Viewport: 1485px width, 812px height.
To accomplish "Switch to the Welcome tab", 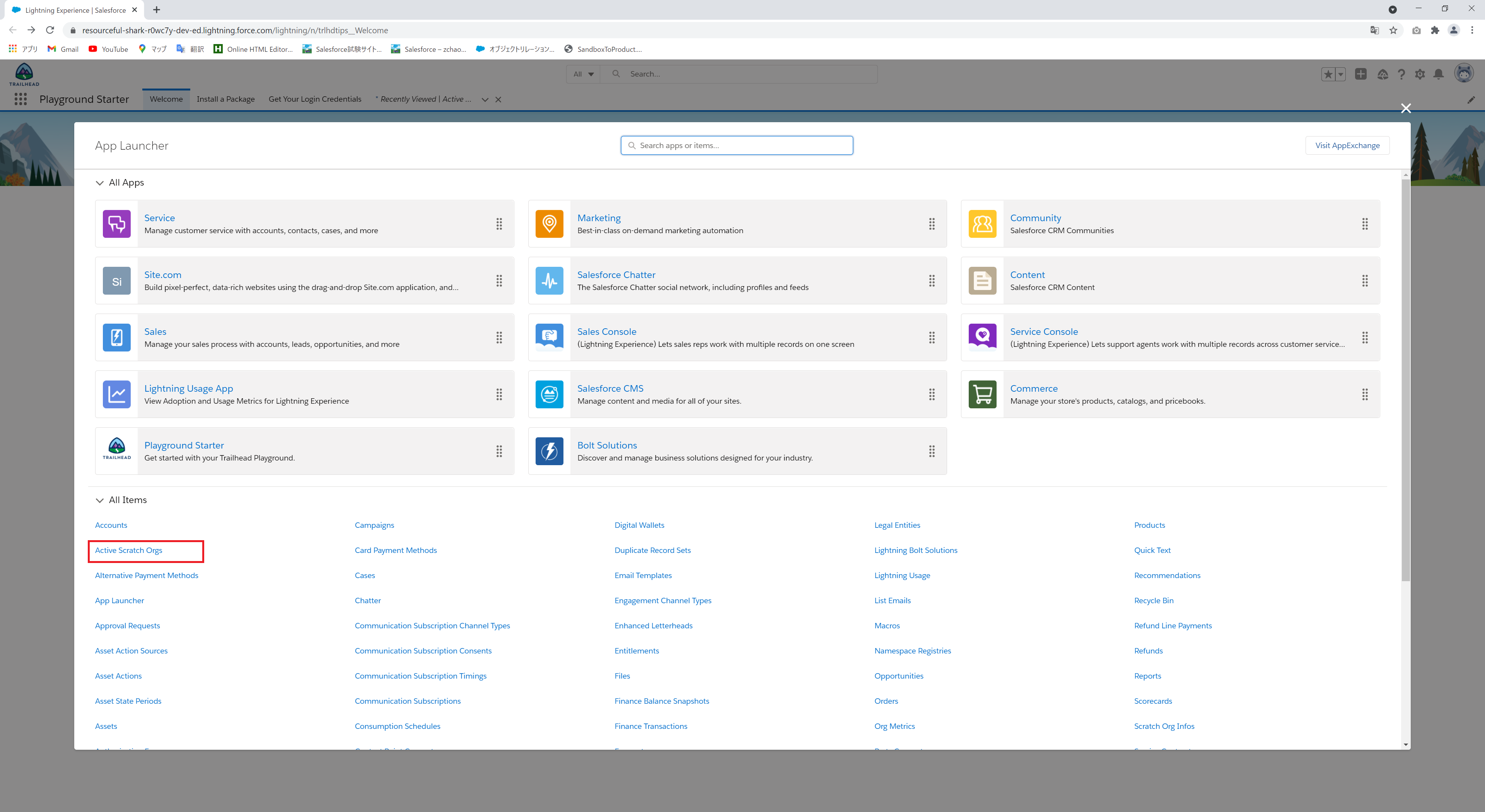I will (x=166, y=99).
